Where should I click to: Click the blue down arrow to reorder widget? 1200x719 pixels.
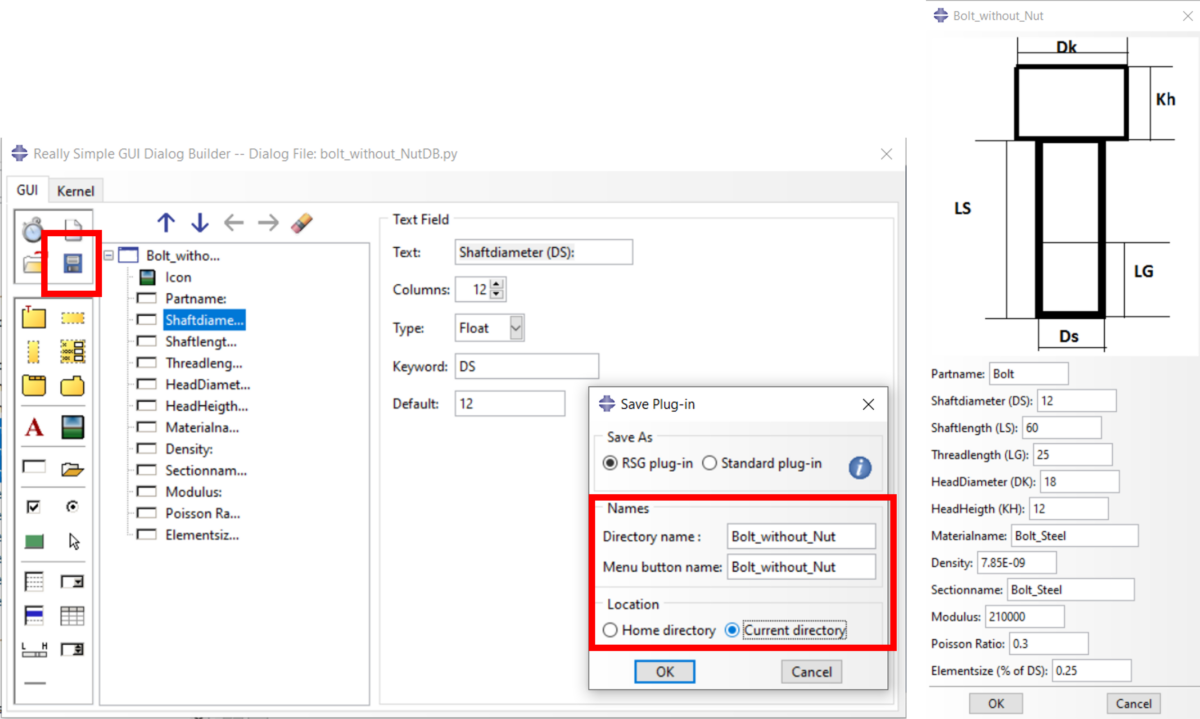point(200,222)
